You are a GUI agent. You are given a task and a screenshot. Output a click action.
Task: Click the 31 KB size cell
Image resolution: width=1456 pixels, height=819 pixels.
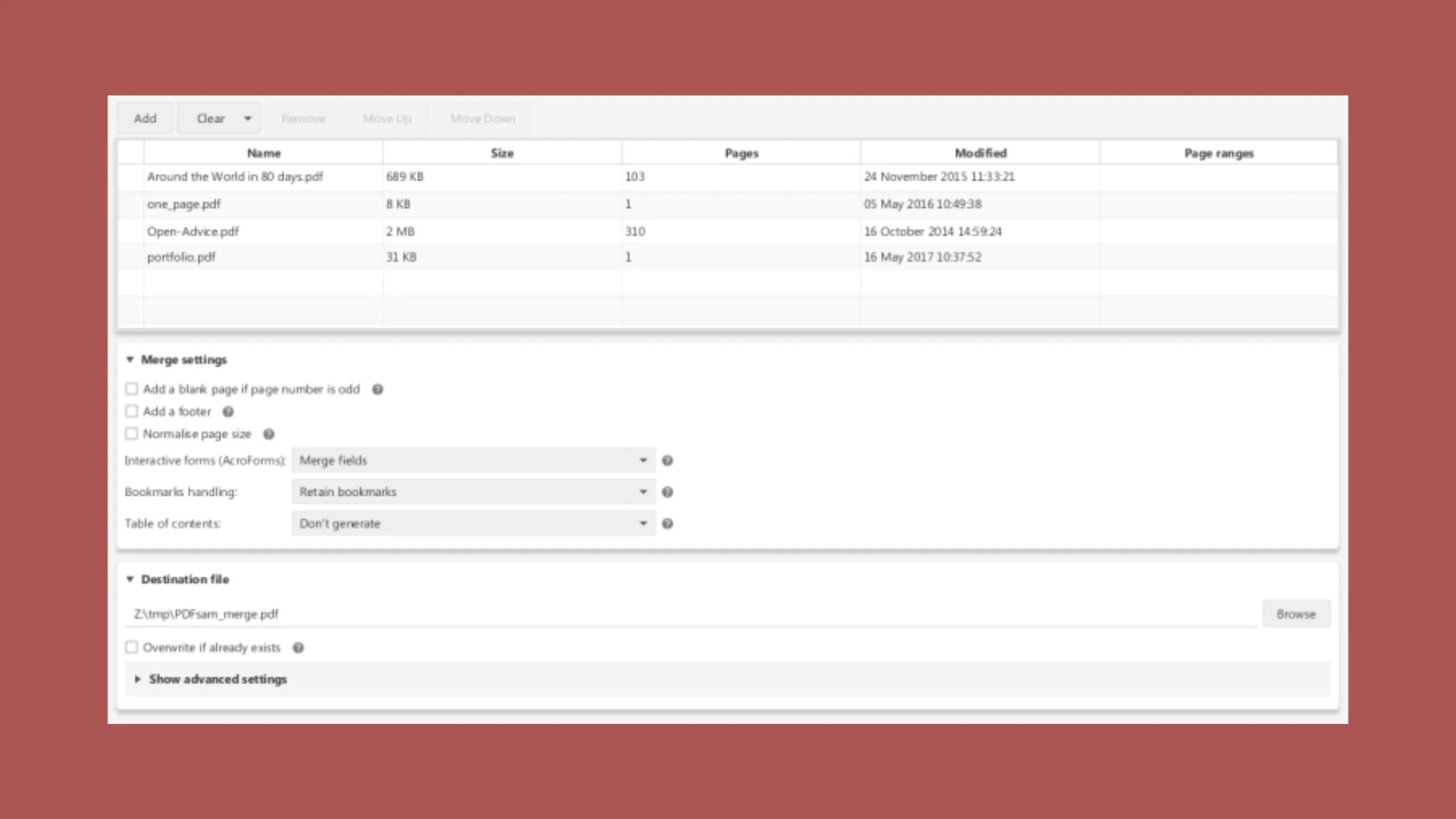point(502,257)
